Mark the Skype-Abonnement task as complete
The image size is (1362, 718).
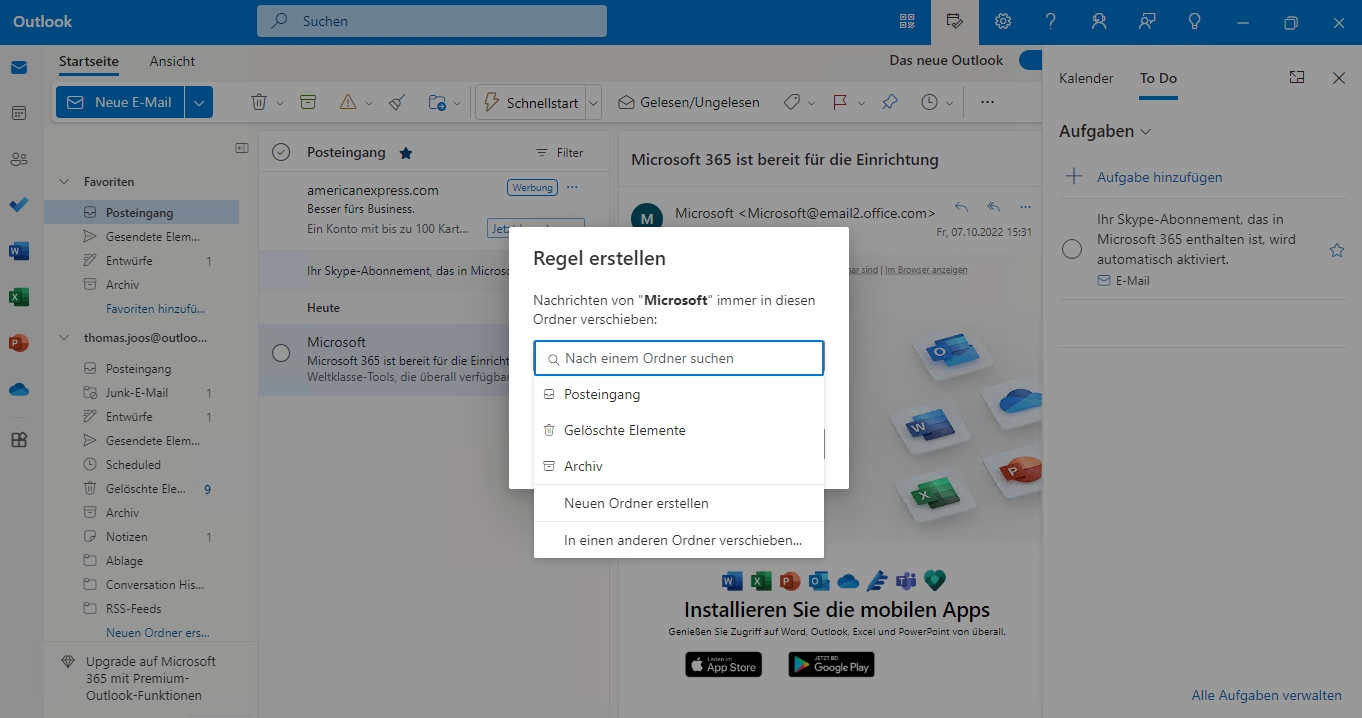(x=1072, y=249)
